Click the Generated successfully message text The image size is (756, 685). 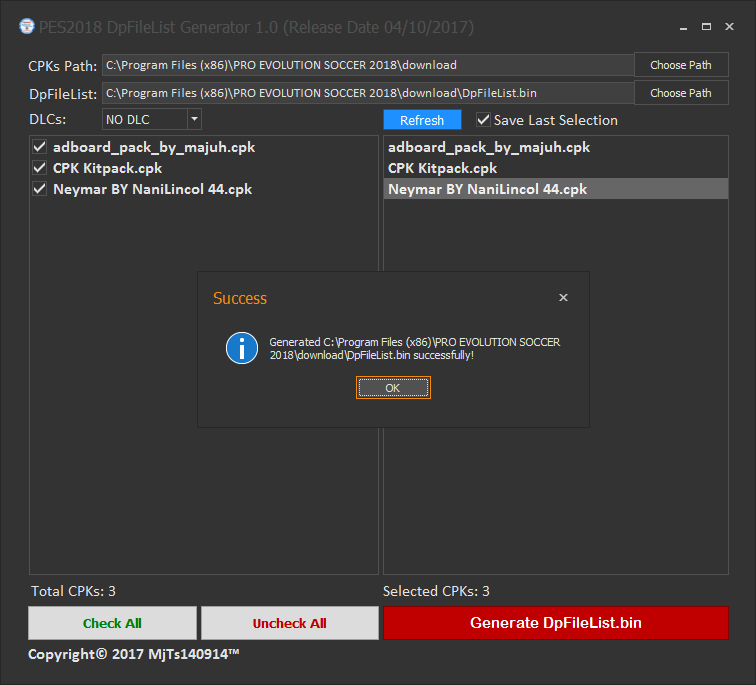tap(415, 349)
